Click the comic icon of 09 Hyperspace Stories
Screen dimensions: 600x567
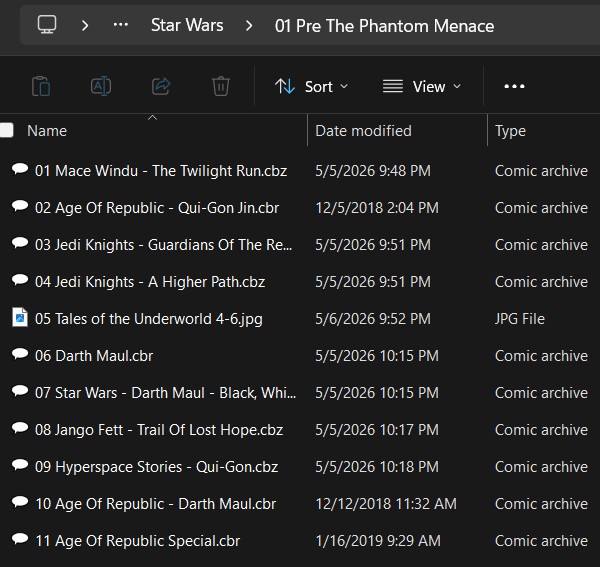coord(20,465)
